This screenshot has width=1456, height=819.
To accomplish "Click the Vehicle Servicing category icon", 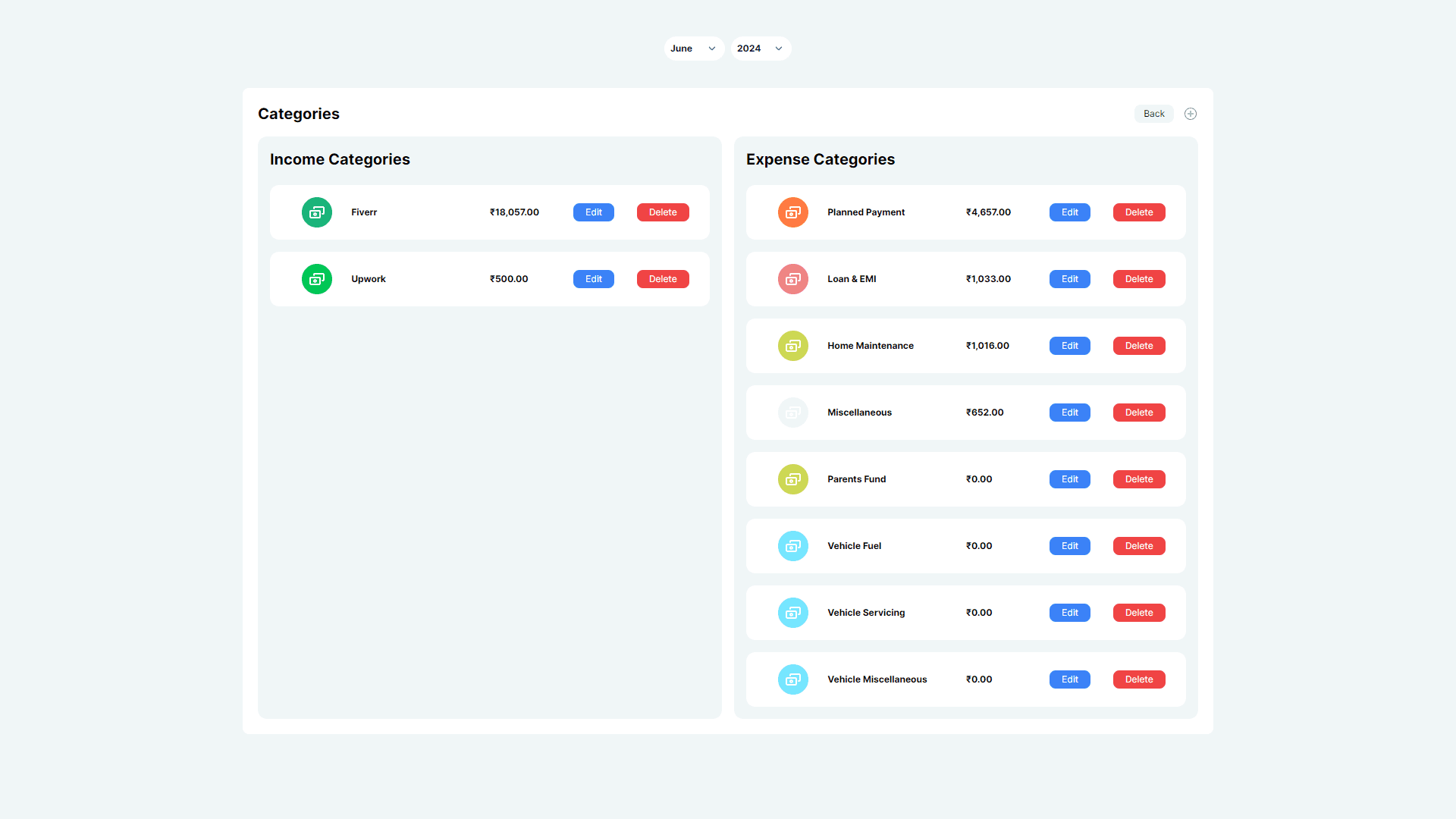I will point(792,612).
